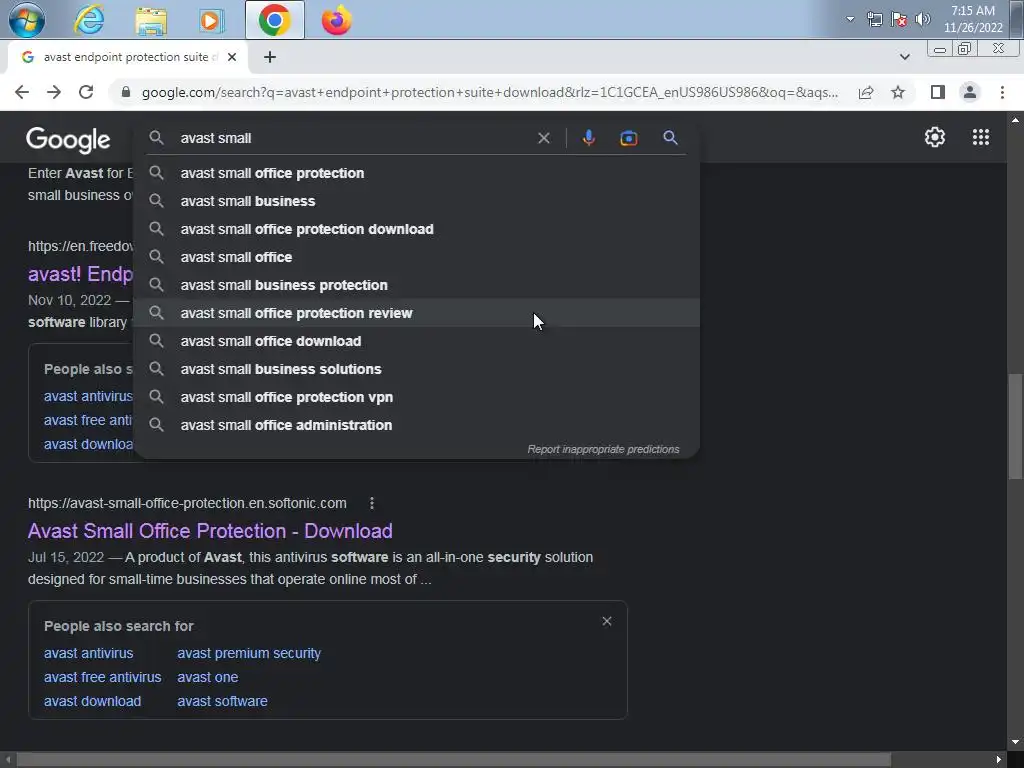Share this page icon in address bar

coord(866,92)
